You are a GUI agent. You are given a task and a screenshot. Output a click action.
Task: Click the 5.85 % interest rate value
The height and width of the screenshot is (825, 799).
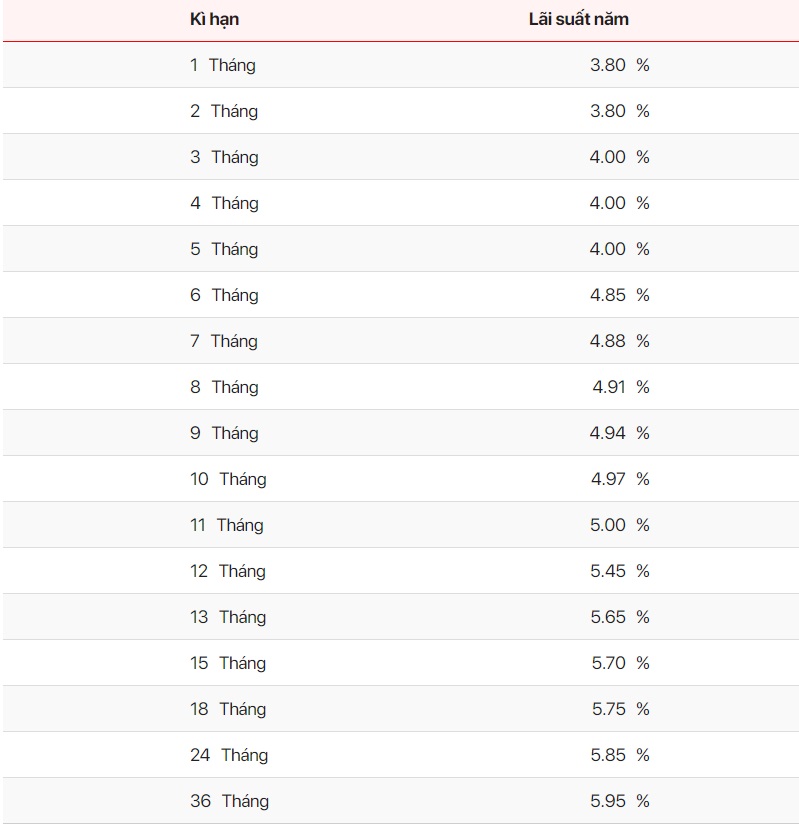point(619,755)
